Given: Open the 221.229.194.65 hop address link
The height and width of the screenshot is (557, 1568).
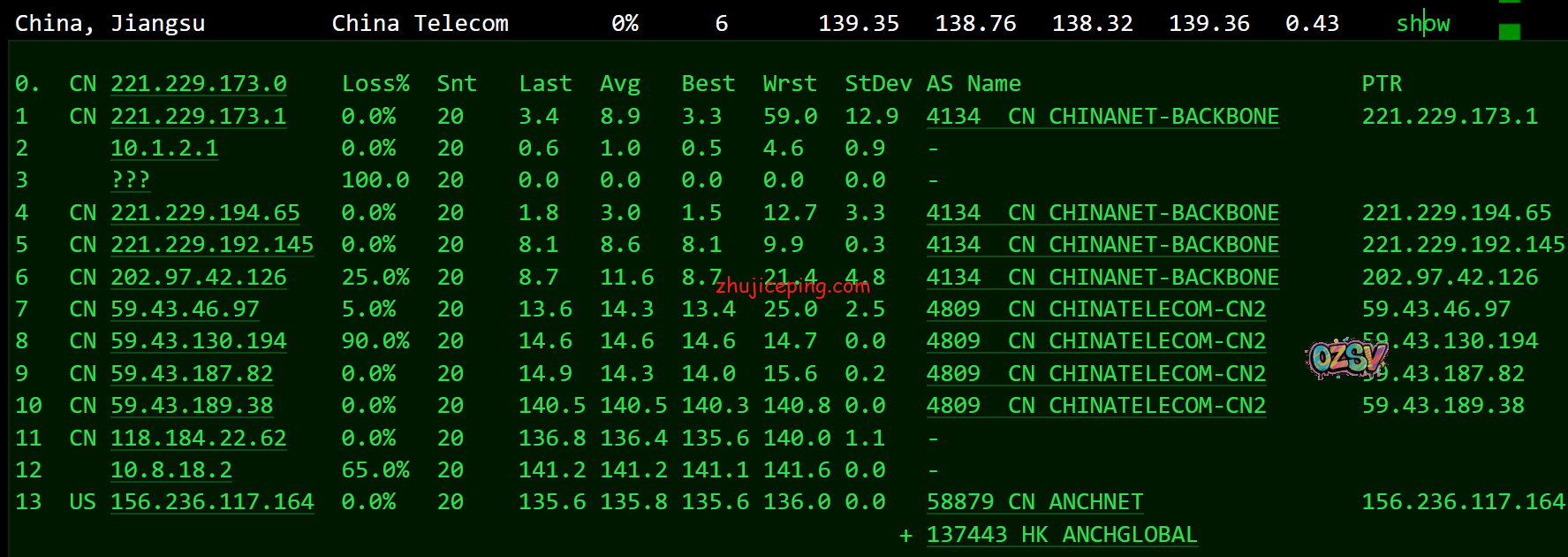Looking at the screenshot, I should click(x=205, y=213).
